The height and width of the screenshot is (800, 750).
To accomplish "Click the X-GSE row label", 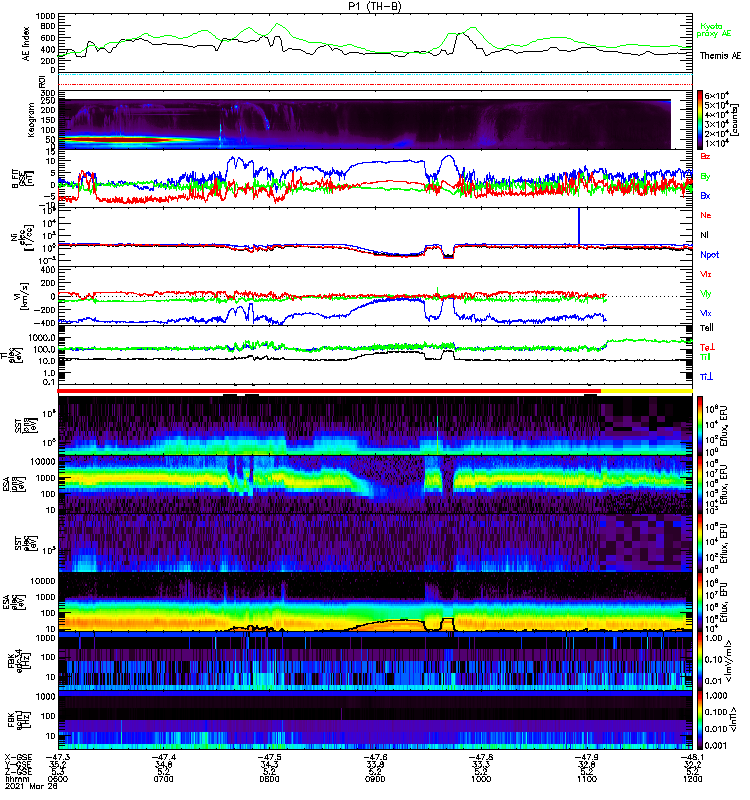I will [x=18, y=757].
